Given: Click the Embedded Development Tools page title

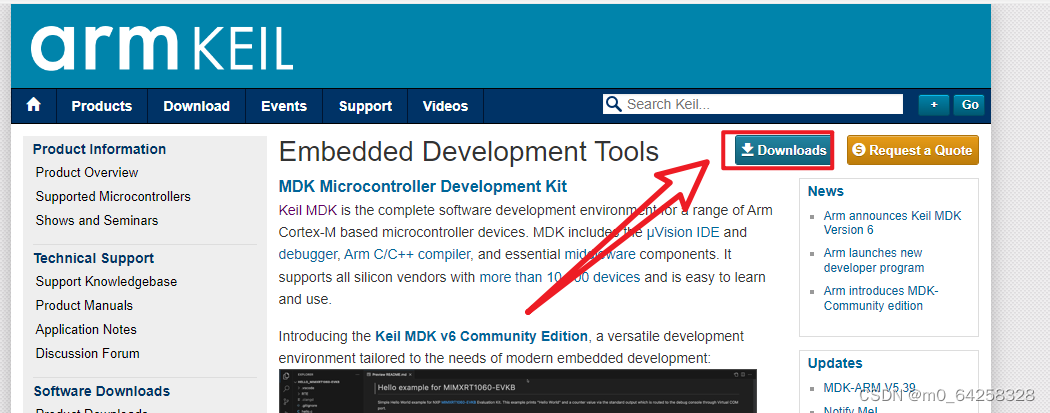Looking at the screenshot, I should pyautogui.click(x=469, y=152).
